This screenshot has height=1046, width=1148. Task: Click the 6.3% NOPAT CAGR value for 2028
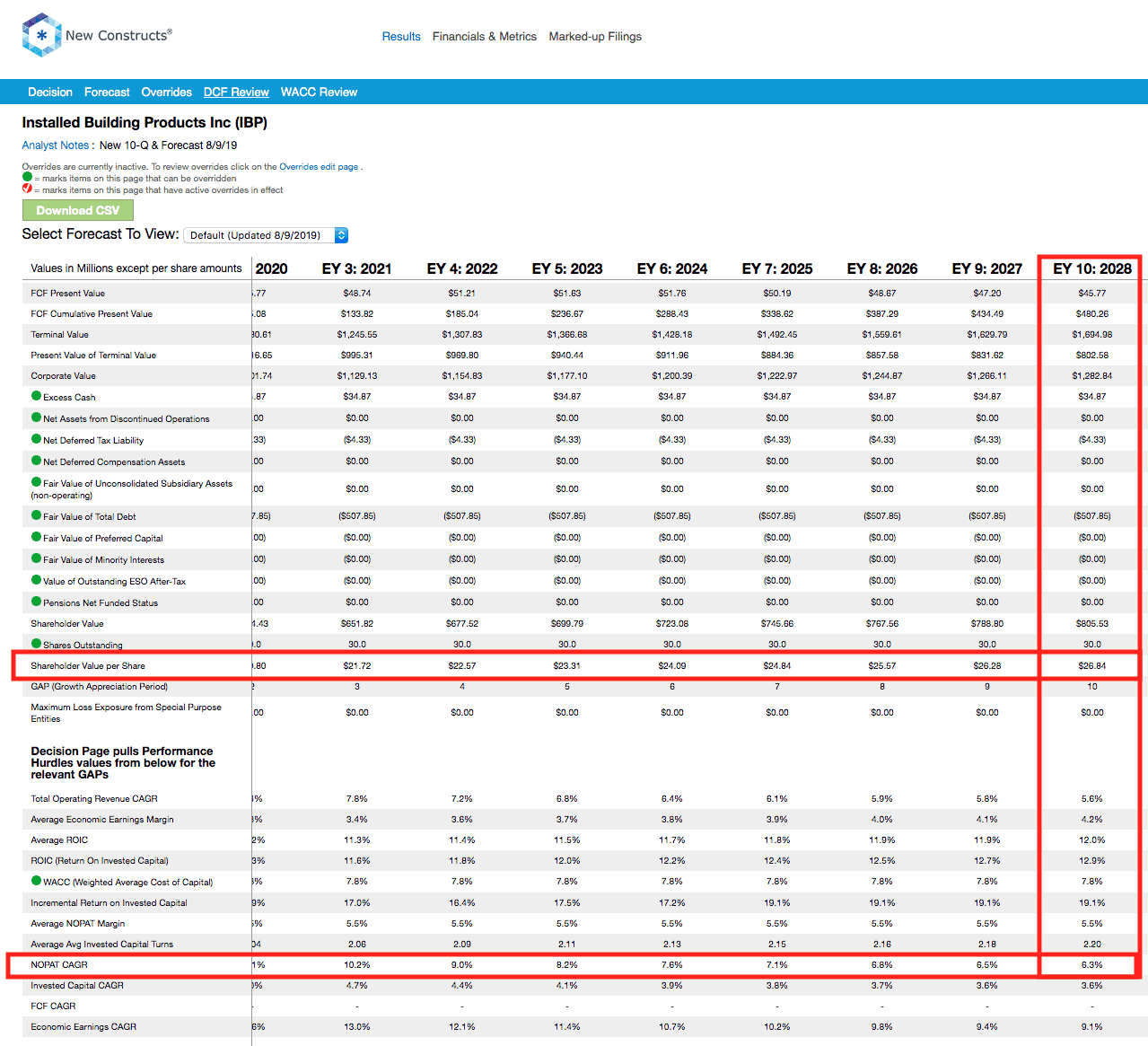(x=1092, y=965)
